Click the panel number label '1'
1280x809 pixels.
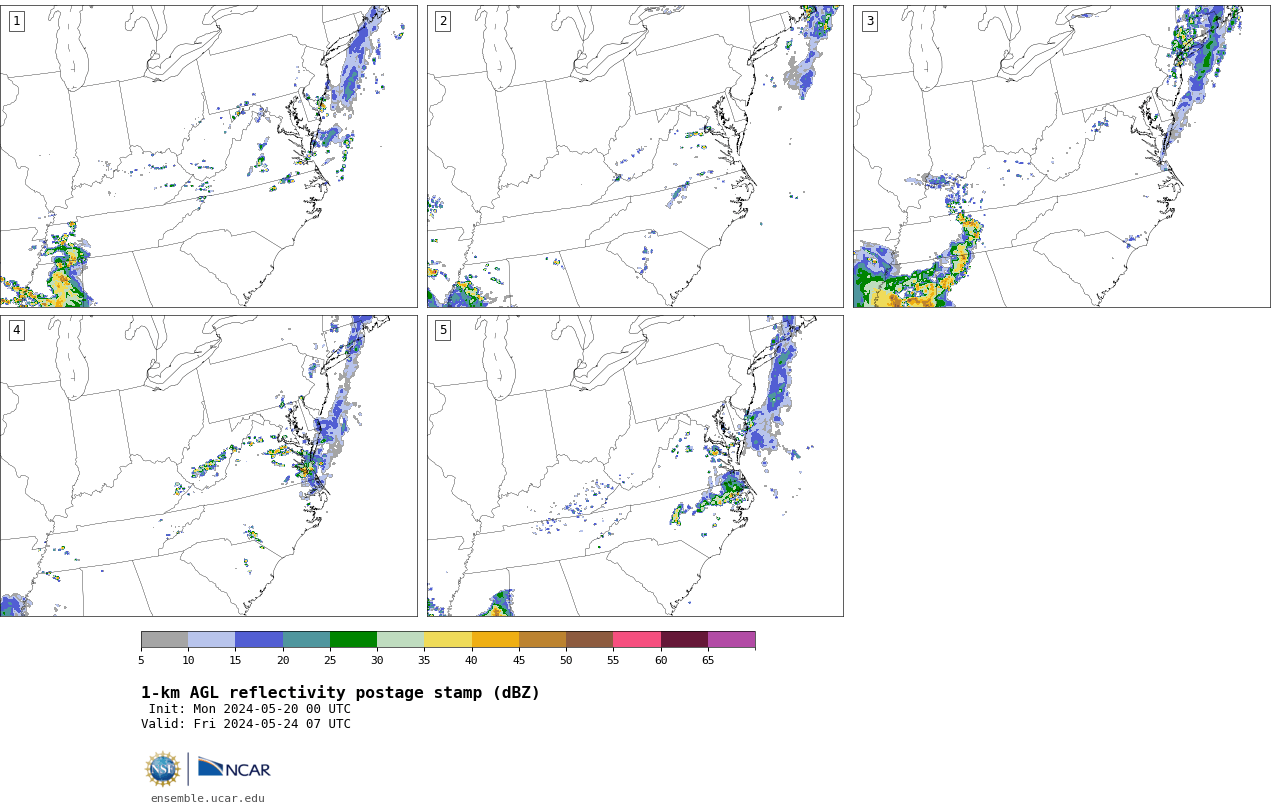(x=16, y=21)
